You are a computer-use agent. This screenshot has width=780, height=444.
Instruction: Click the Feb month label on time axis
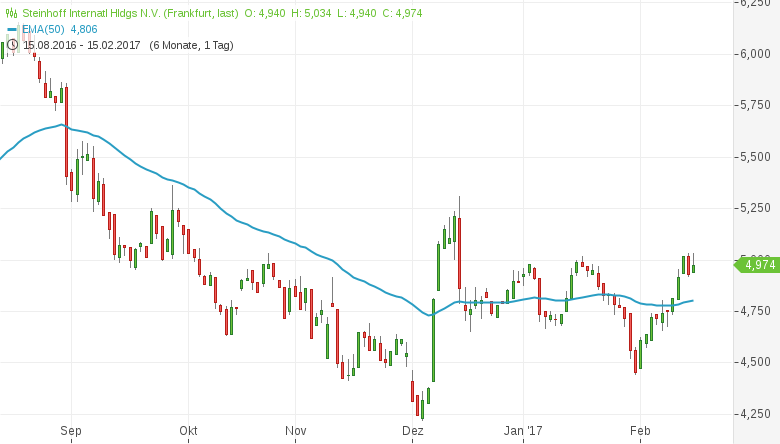640,431
